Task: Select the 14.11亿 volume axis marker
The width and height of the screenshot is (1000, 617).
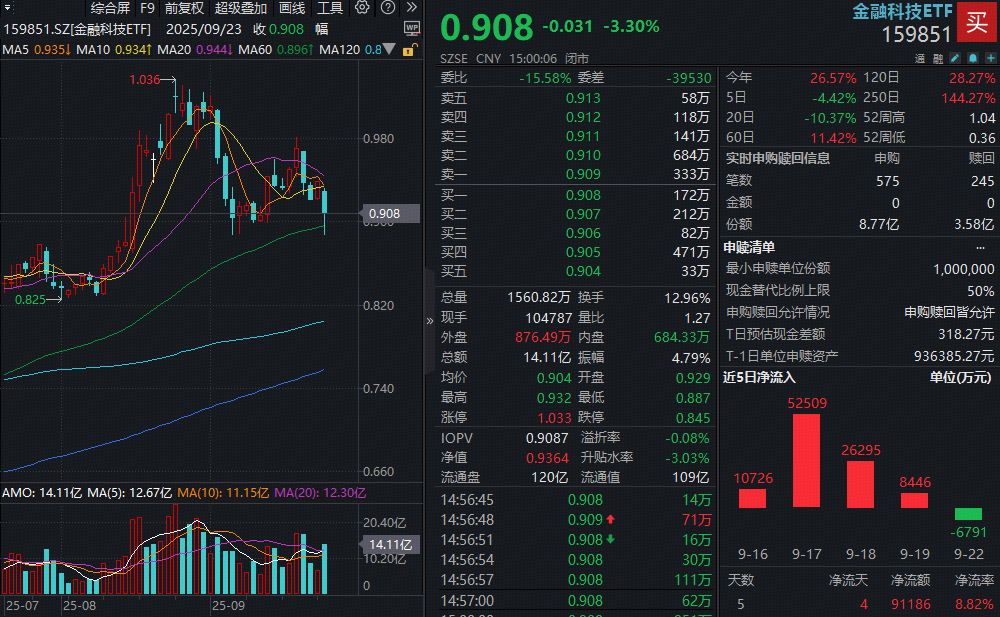Action: pos(390,544)
